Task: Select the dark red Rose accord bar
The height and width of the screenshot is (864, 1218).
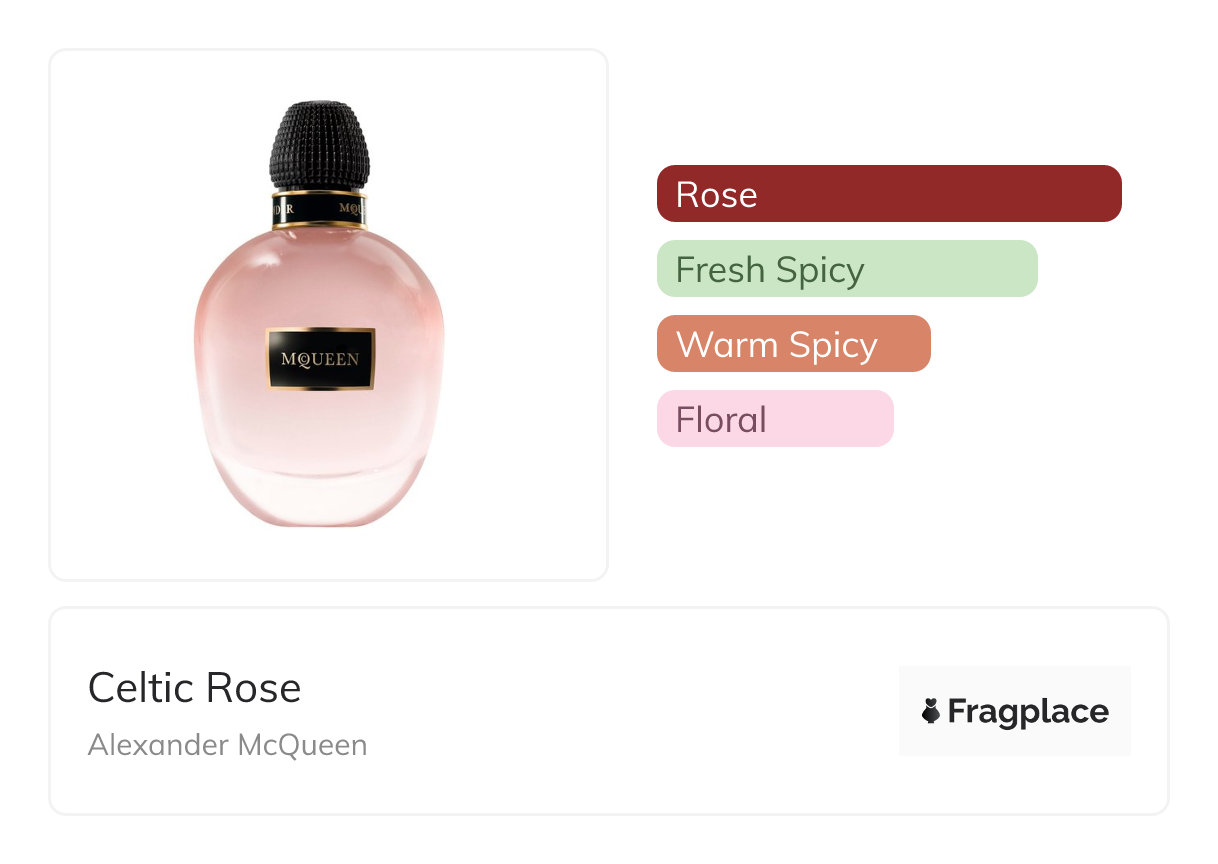Action: (x=889, y=193)
